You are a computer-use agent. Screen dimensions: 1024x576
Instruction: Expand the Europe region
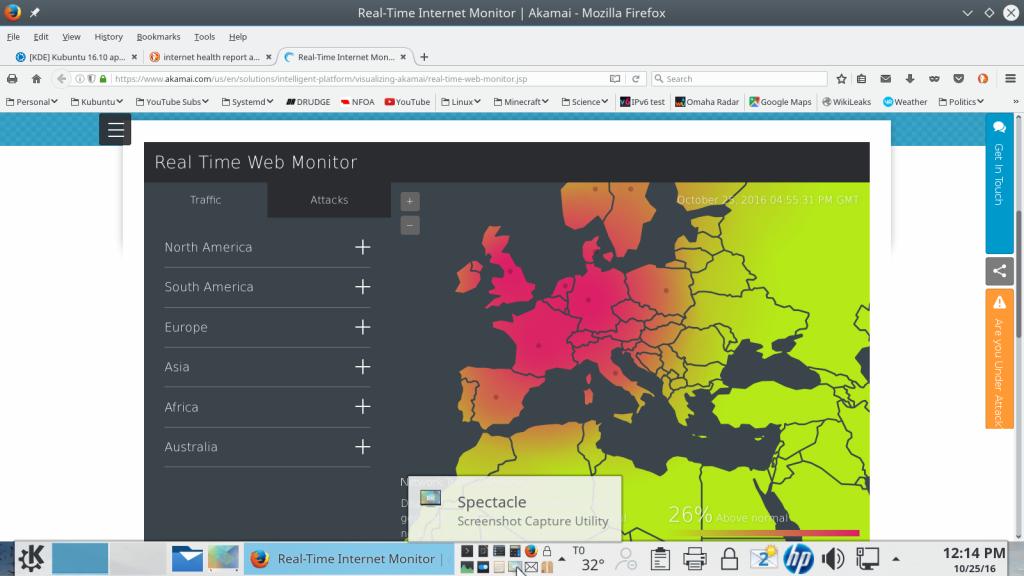click(x=362, y=327)
